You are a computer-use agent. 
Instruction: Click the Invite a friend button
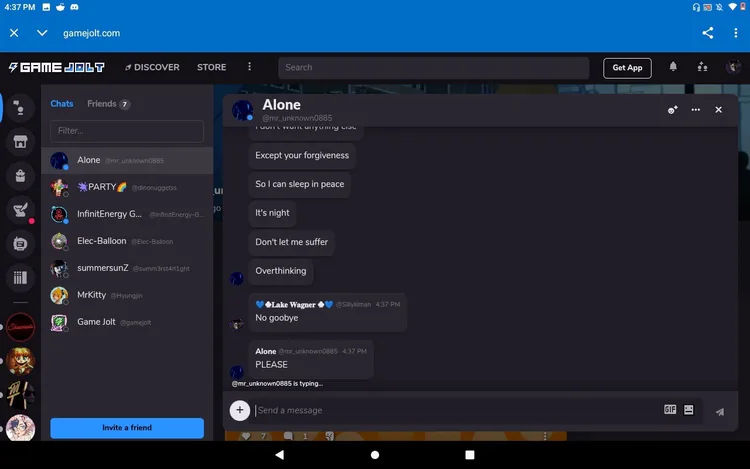[127, 428]
